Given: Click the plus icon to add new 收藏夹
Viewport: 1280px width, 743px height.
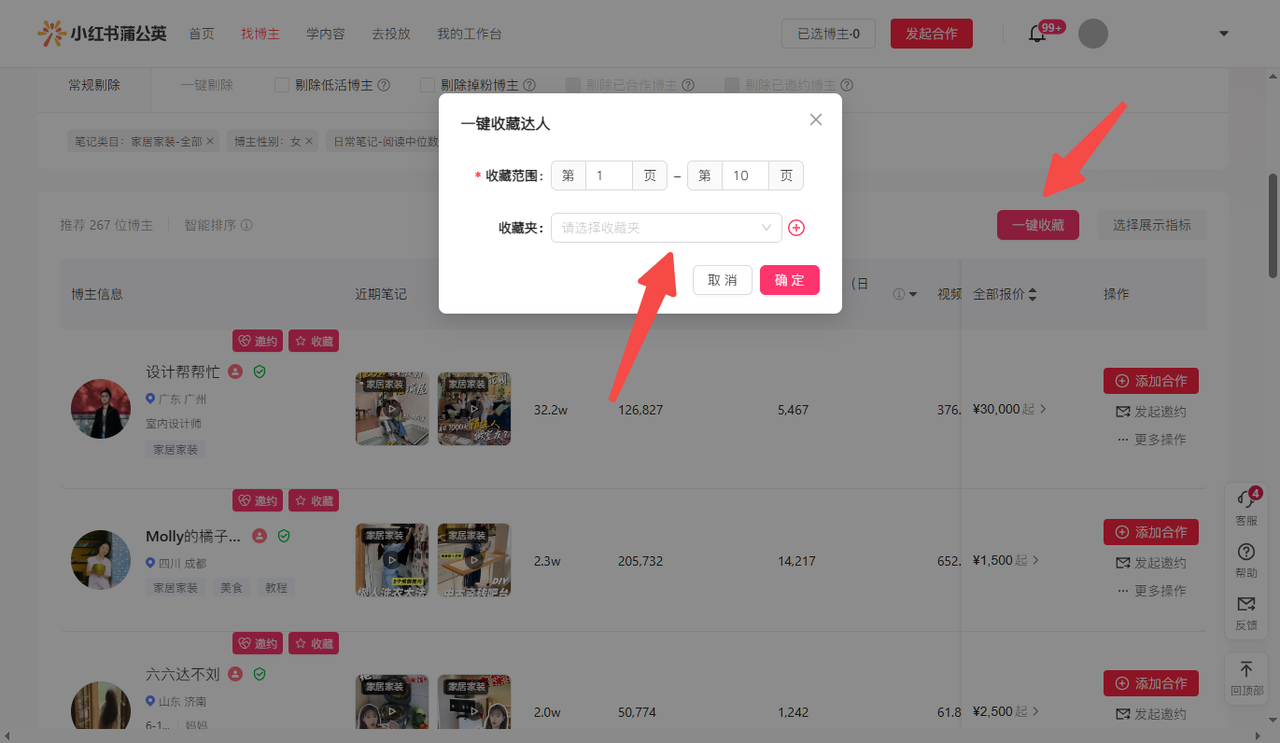Looking at the screenshot, I should click(x=796, y=228).
